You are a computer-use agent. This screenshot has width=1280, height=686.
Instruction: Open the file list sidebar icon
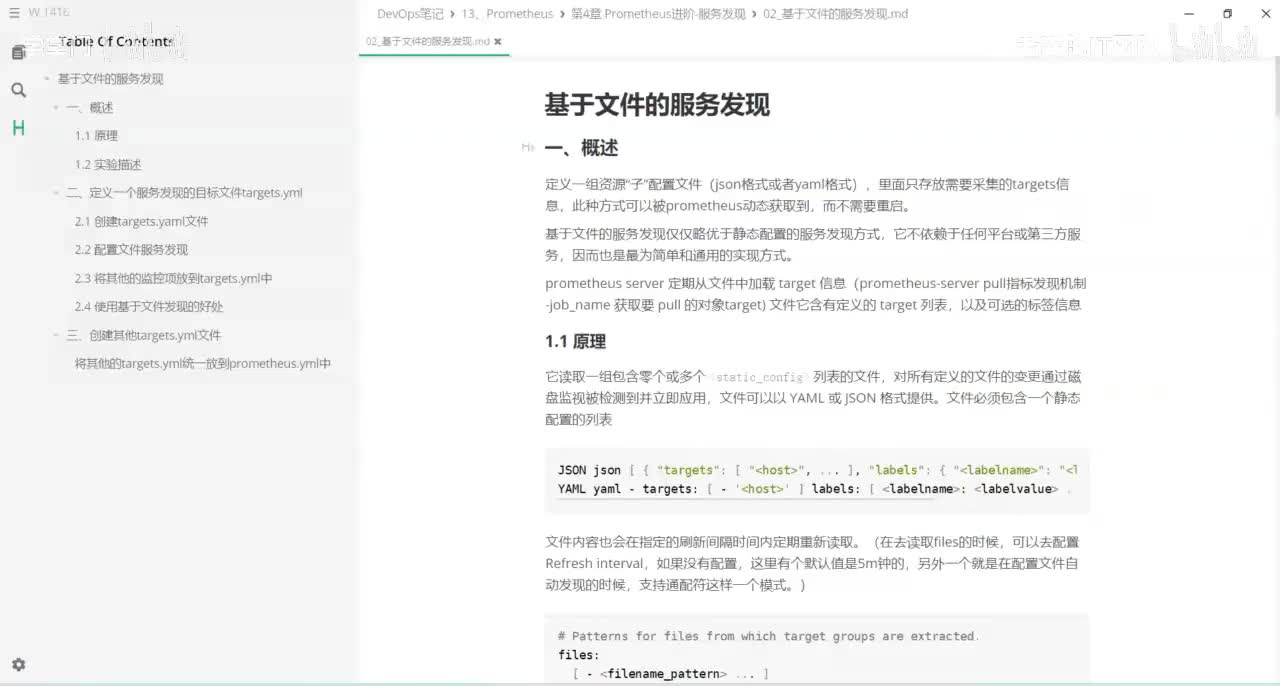18,52
